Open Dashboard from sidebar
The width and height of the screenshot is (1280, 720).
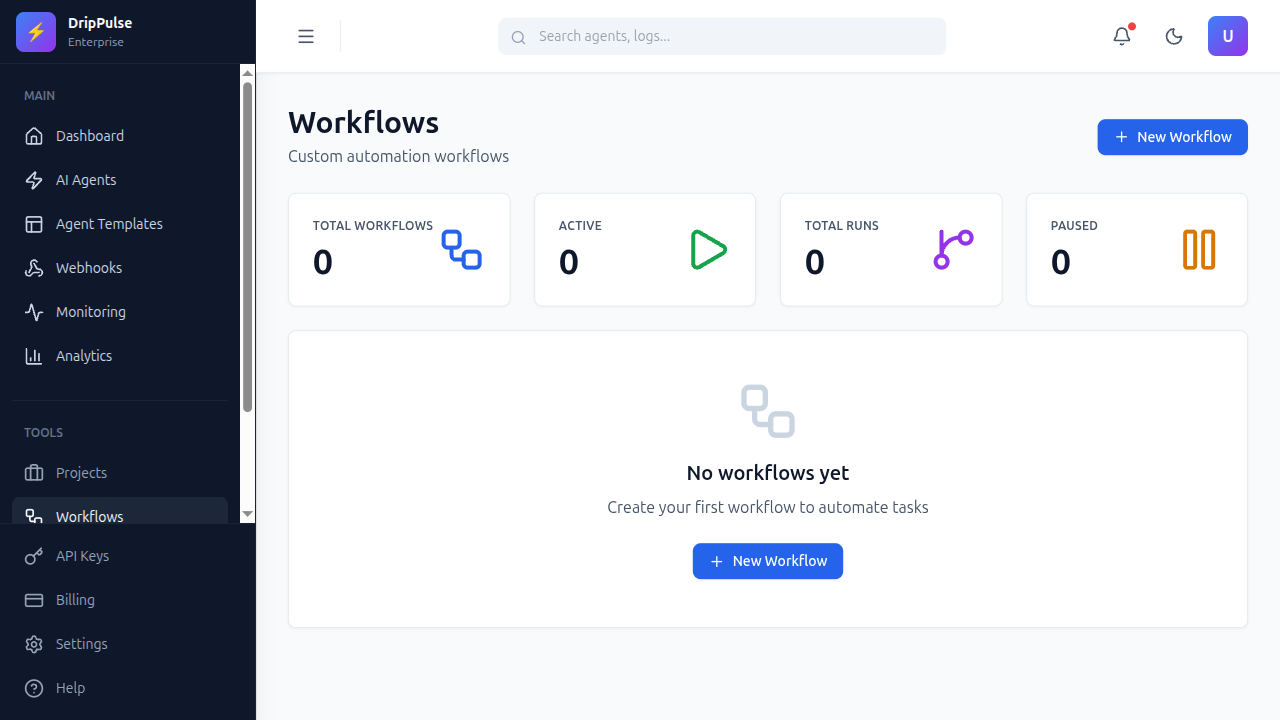pos(120,136)
